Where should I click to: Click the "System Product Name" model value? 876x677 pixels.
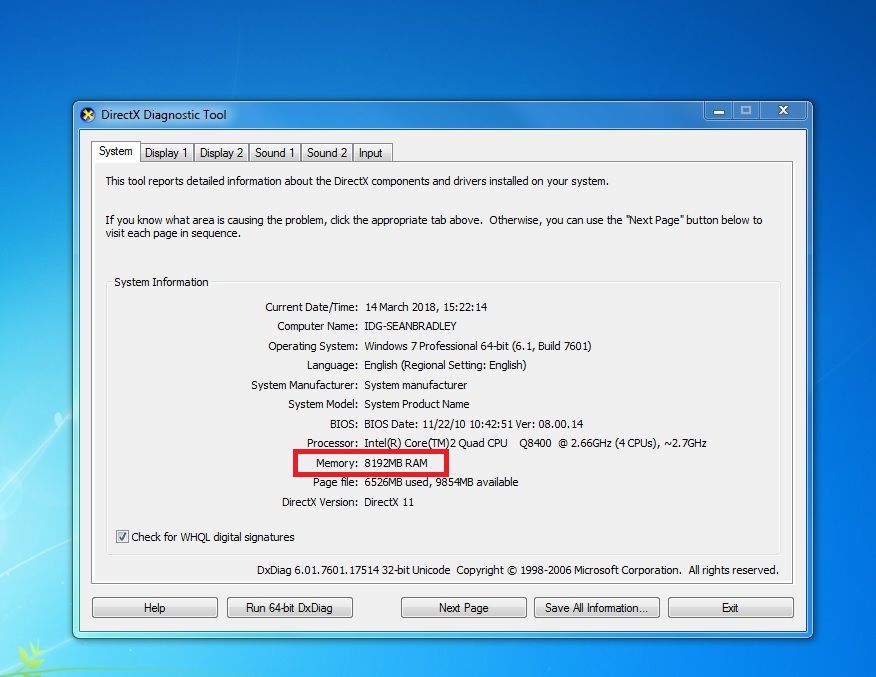[417, 404]
